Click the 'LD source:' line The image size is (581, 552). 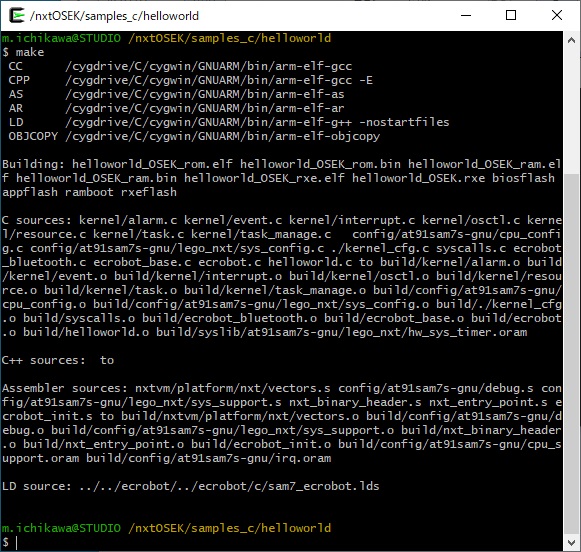190,486
